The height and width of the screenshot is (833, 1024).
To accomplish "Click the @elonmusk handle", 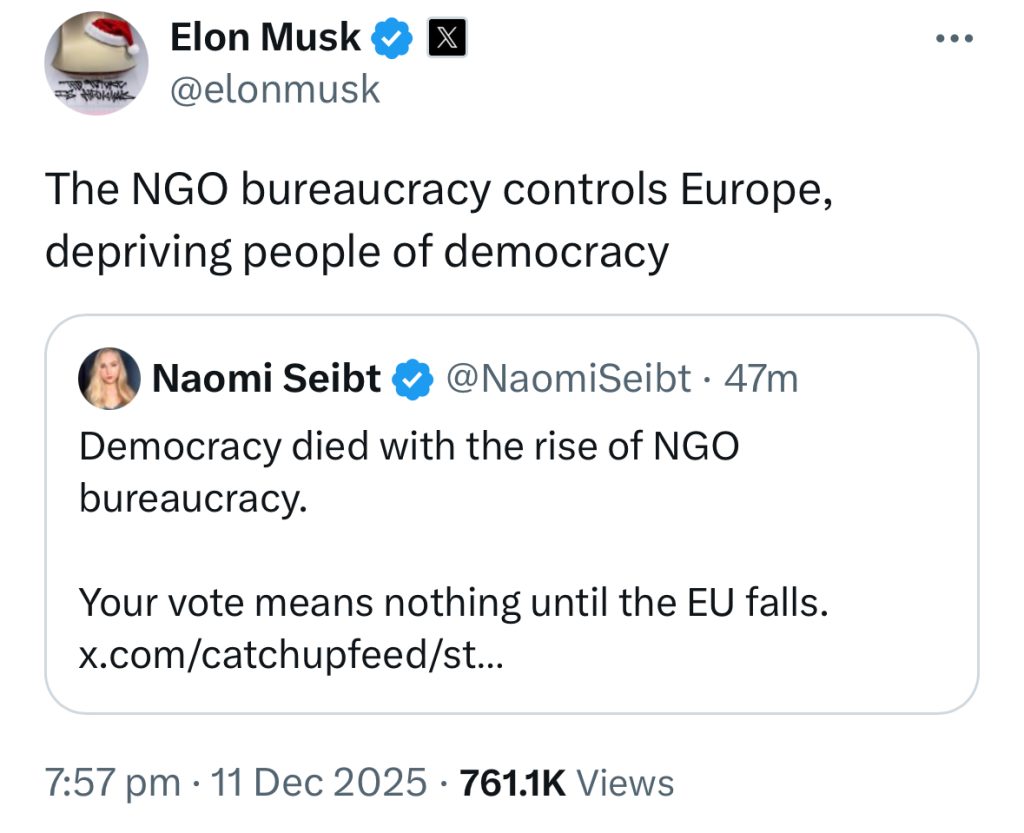I will [275, 89].
